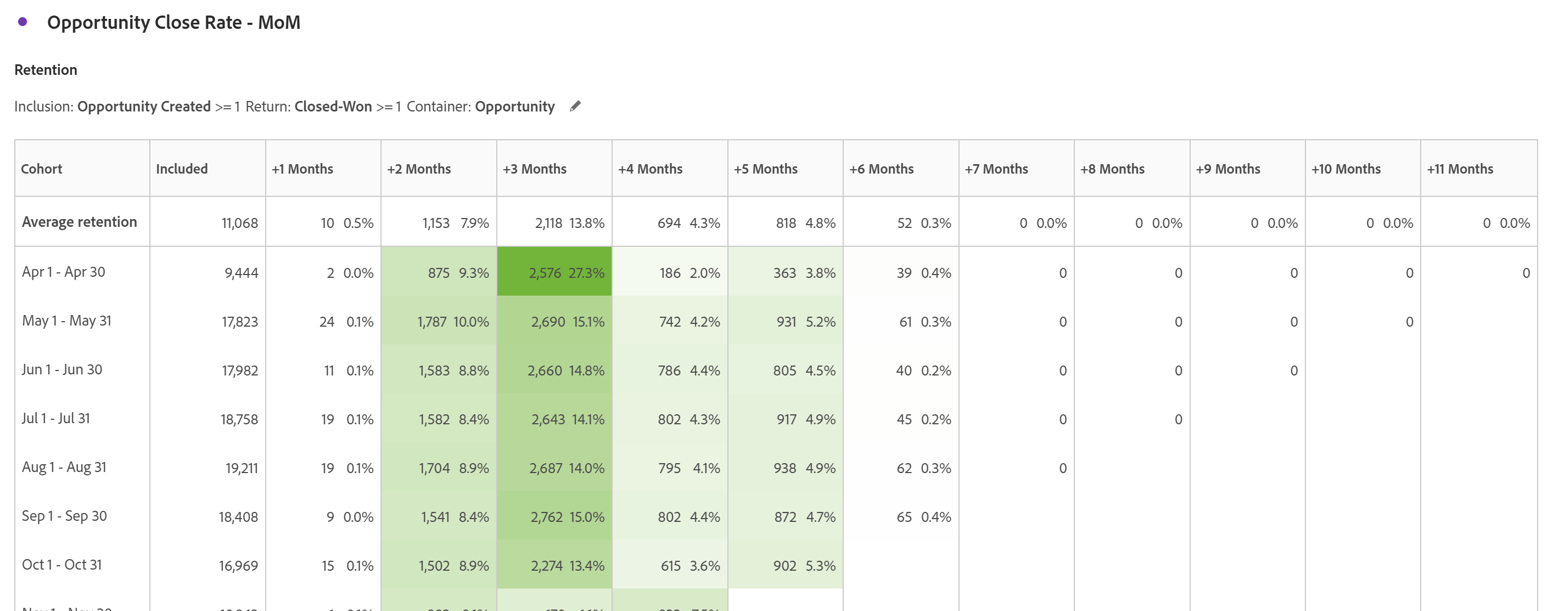The height and width of the screenshot is (611, 1553).
Task: Select the +3 Months column header
Action: [534, 168]
